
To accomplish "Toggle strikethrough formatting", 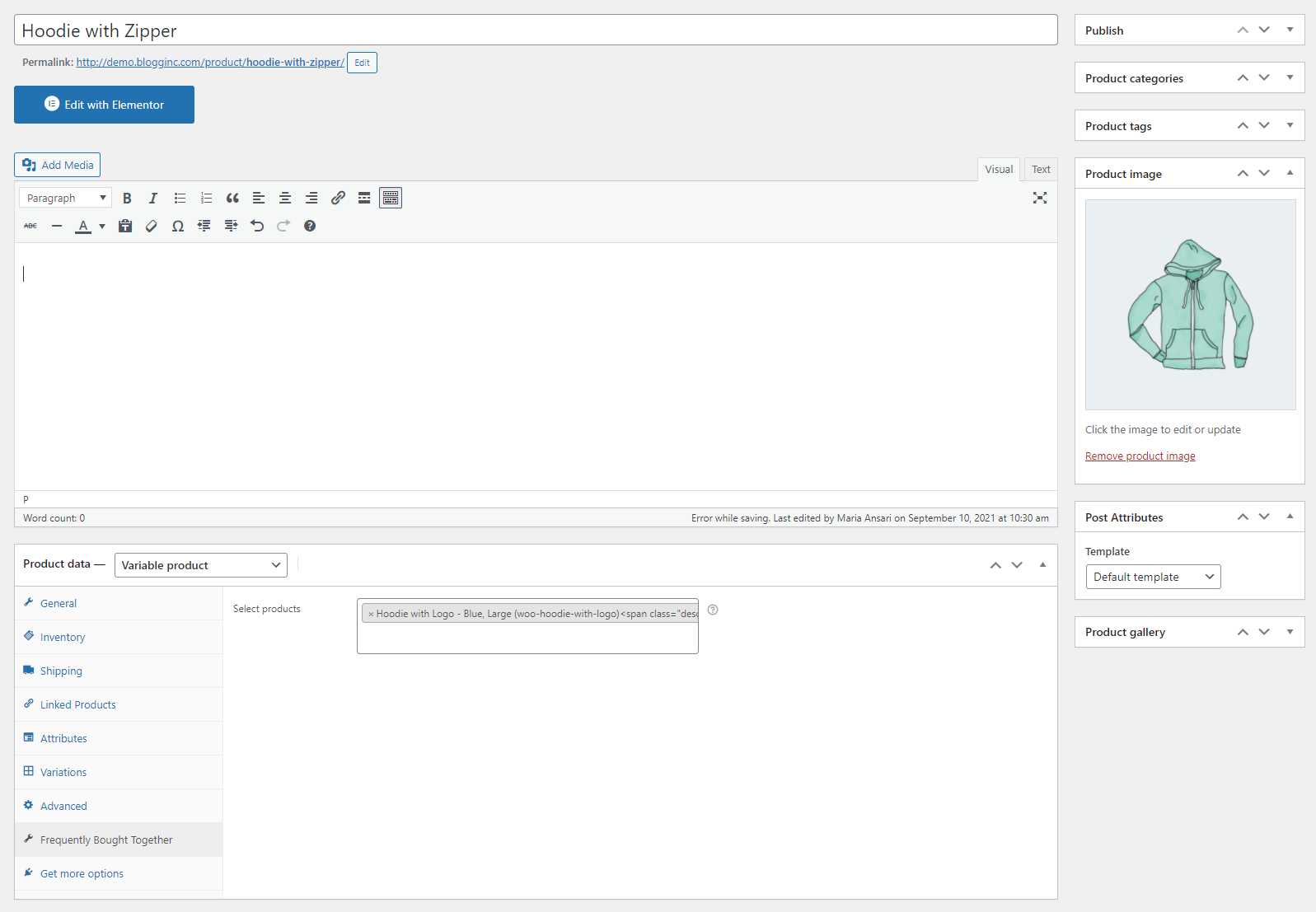I will (30, 226).
